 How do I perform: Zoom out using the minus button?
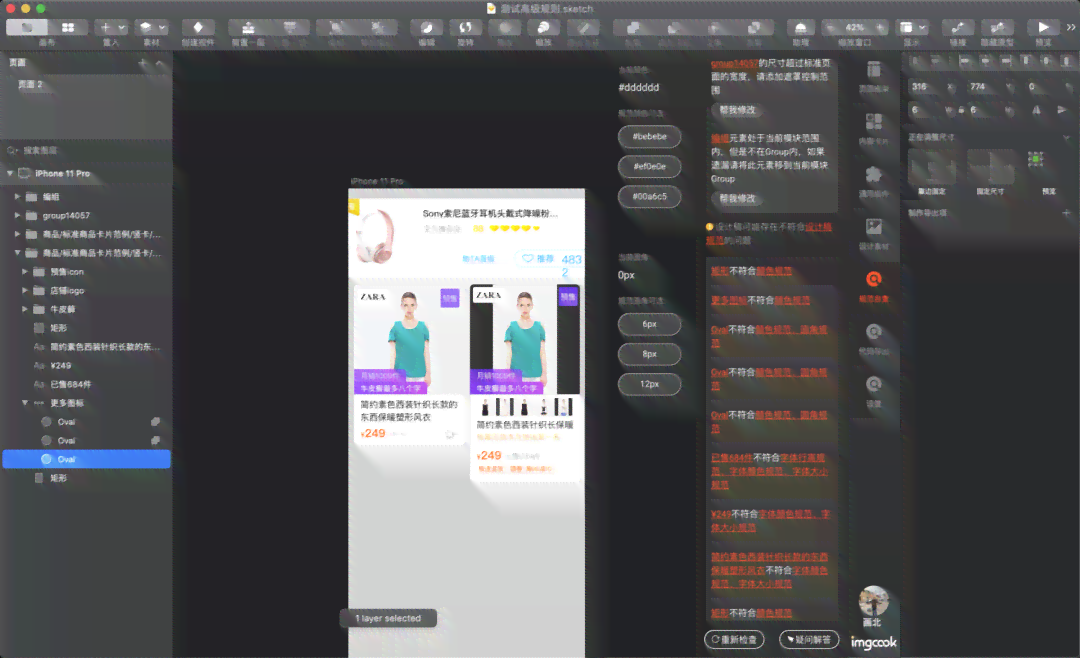[x=831, y=27]
